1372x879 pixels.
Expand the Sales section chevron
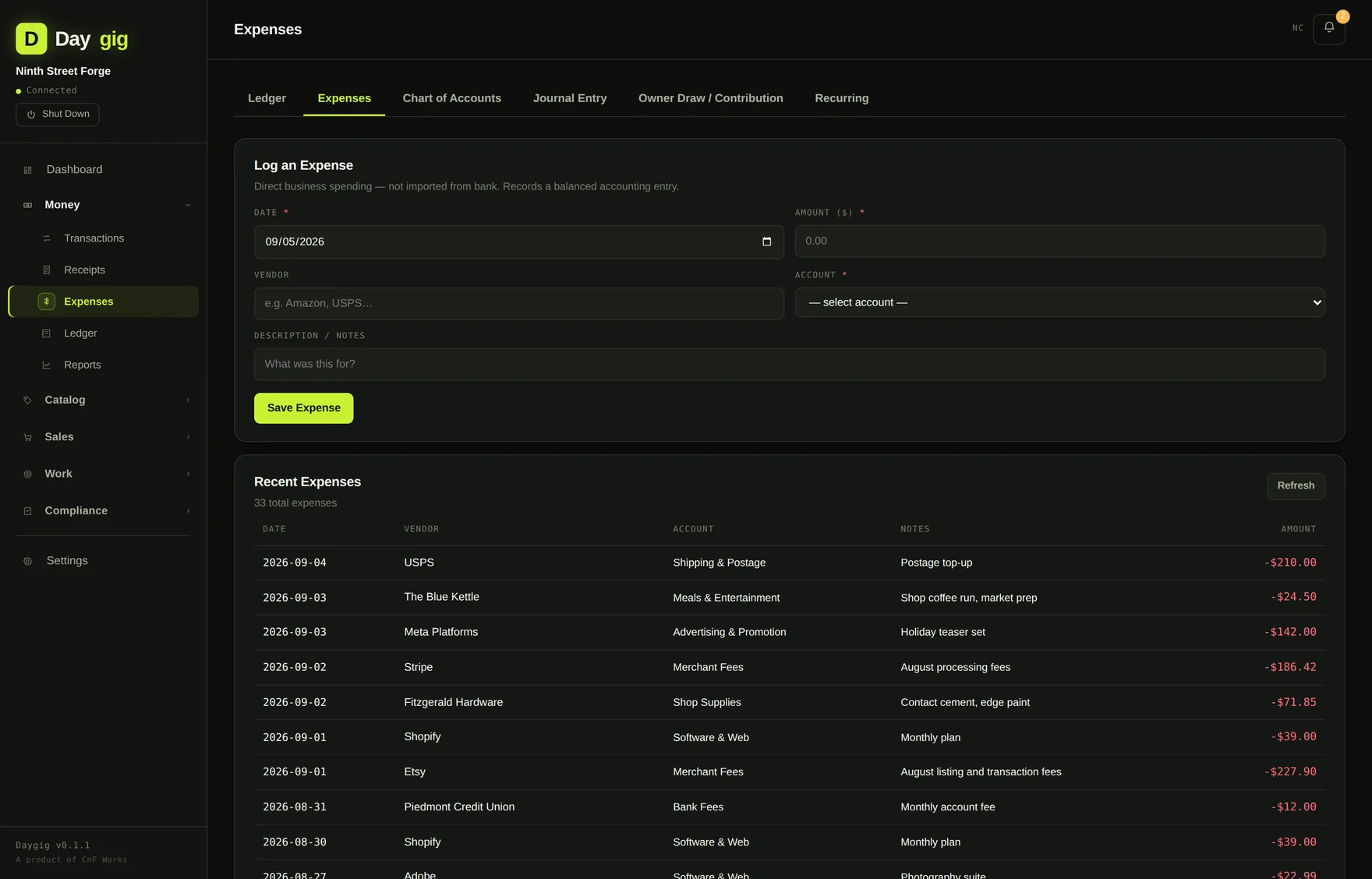coord(188,437)
